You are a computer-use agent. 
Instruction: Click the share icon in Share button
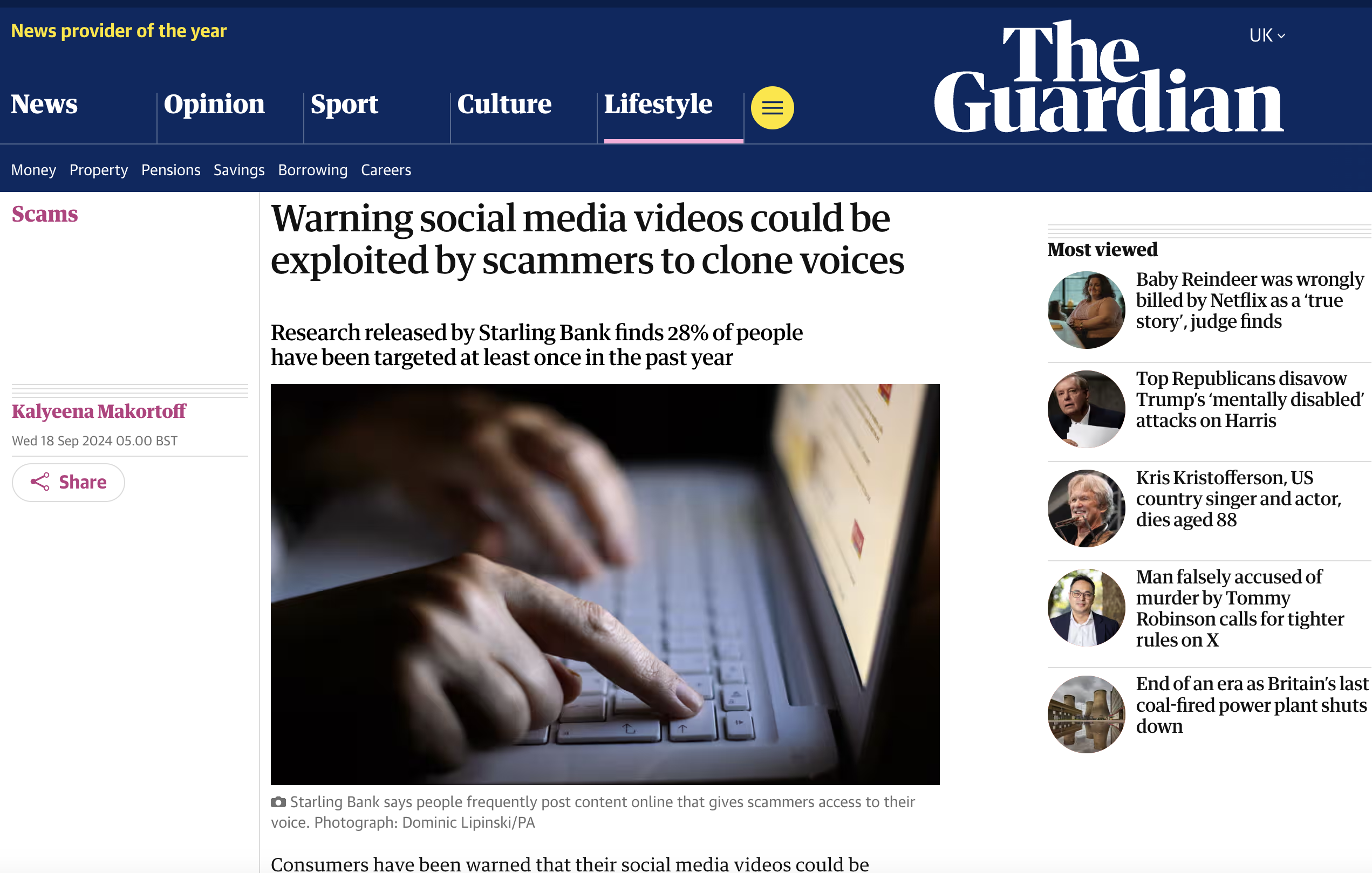tap(40, 482)
